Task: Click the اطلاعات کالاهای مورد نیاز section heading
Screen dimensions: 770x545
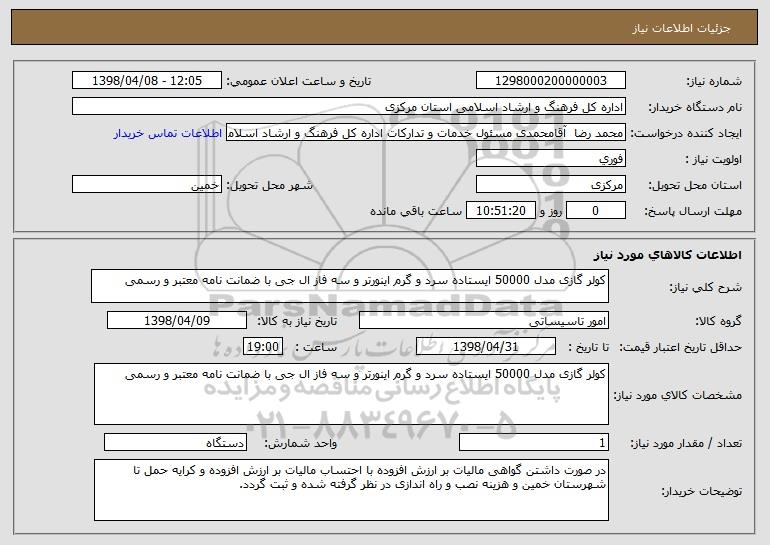Action: coord(667,255)
